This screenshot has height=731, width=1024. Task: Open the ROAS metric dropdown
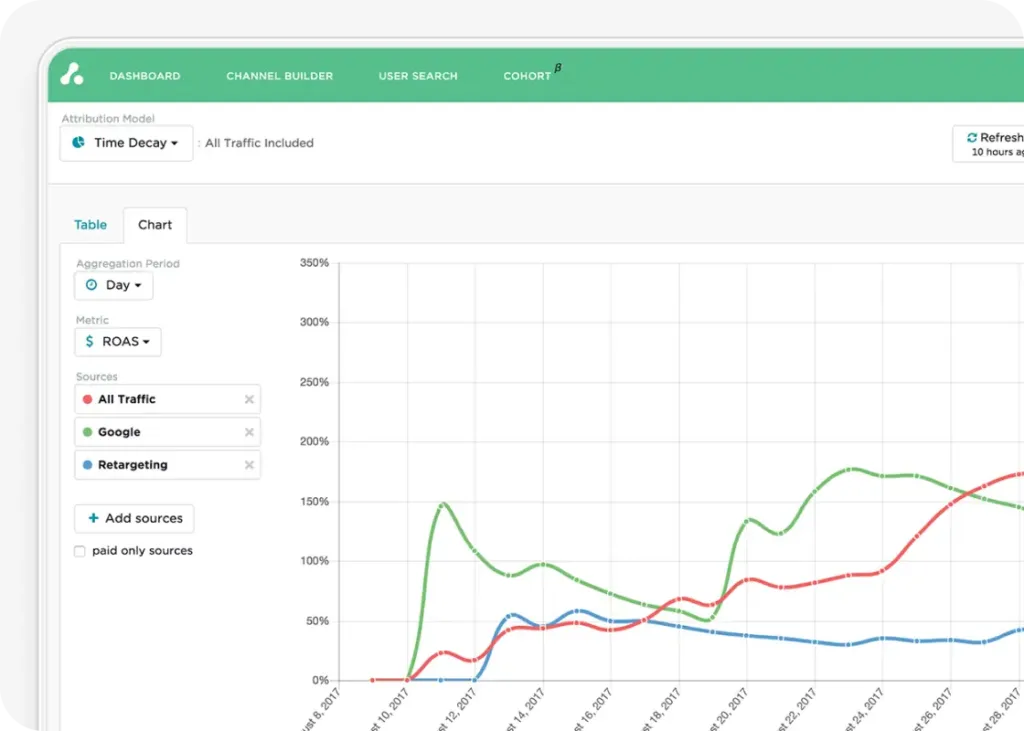point(118,342)
